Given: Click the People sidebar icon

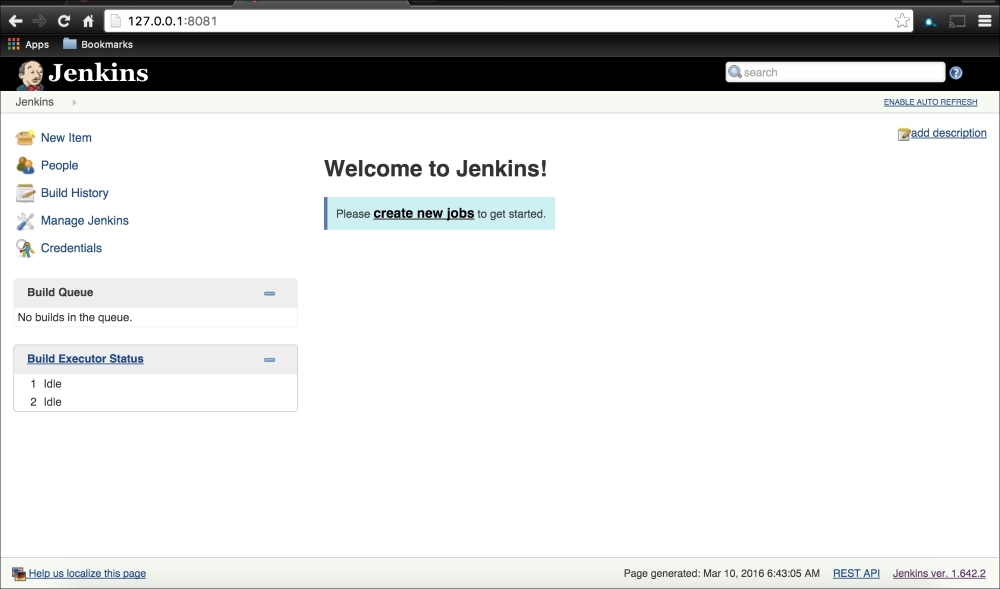Looking at the screenshot, I should click(25, 165).
